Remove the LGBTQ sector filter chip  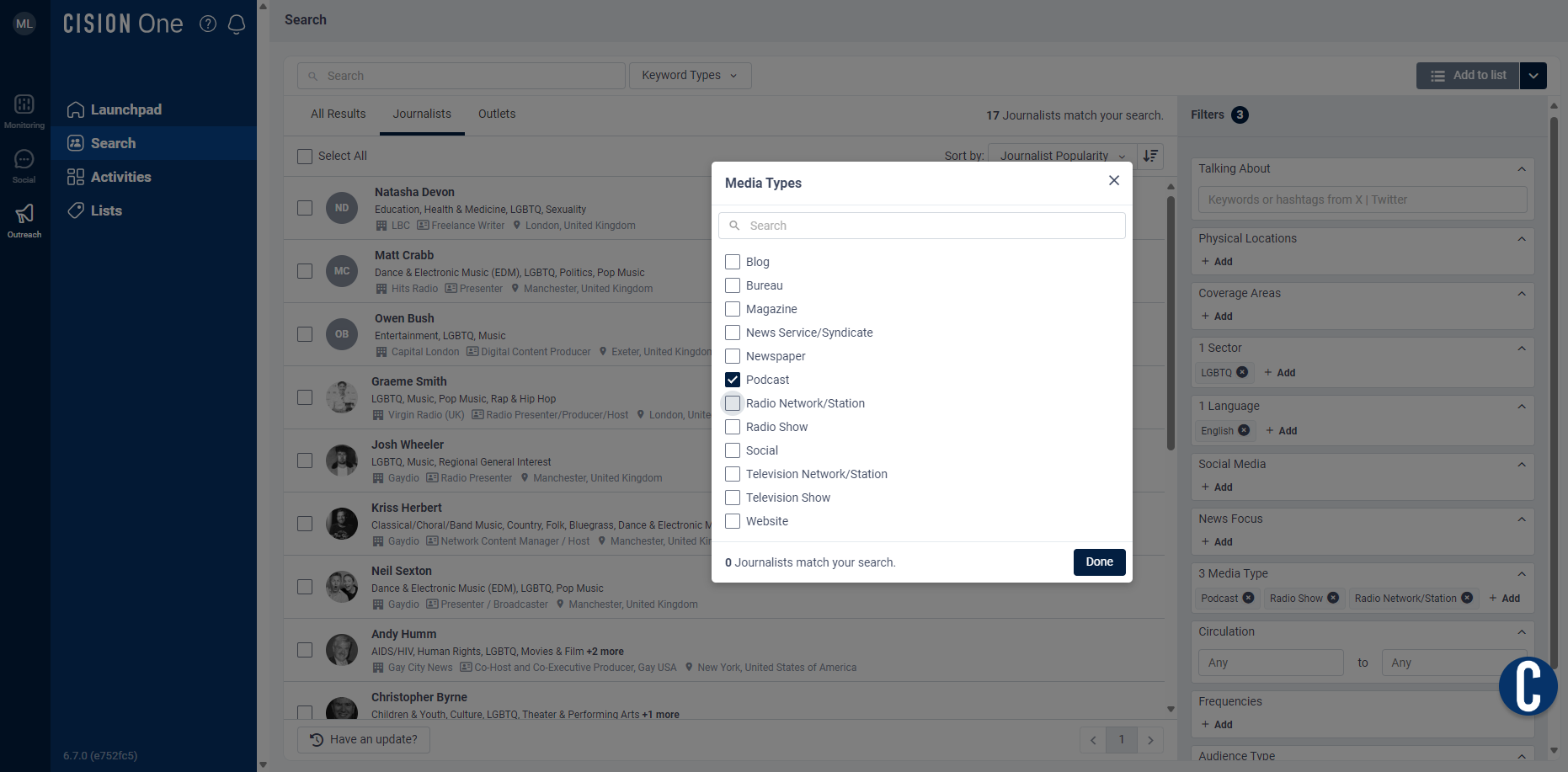(x=1242, y=372)
